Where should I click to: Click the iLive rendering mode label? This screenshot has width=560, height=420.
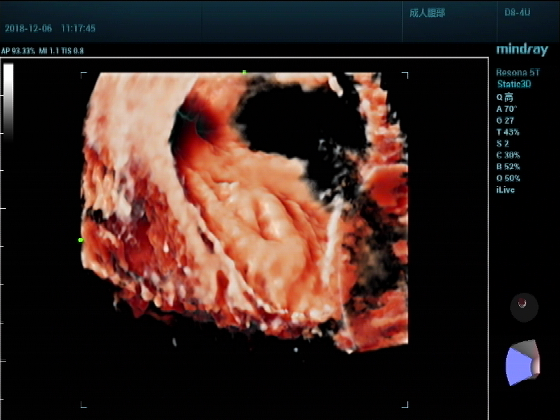click(x=505, y=190)
